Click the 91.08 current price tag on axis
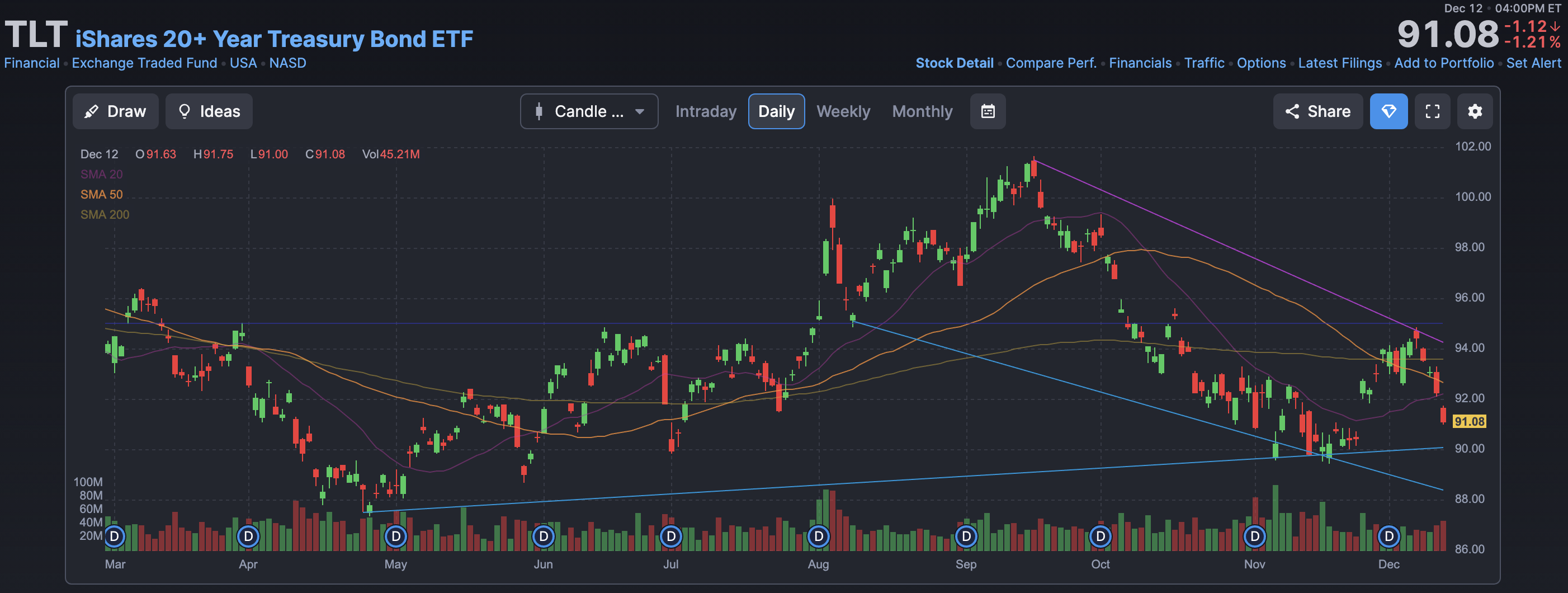1568x593 pixels. point(1469,421)
